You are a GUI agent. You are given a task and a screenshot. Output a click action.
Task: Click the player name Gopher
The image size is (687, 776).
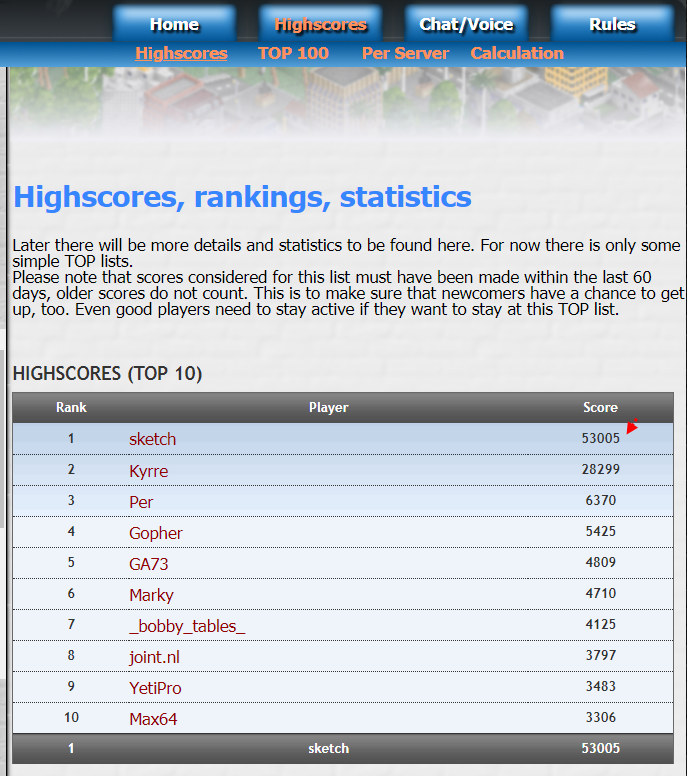[156, 533]
